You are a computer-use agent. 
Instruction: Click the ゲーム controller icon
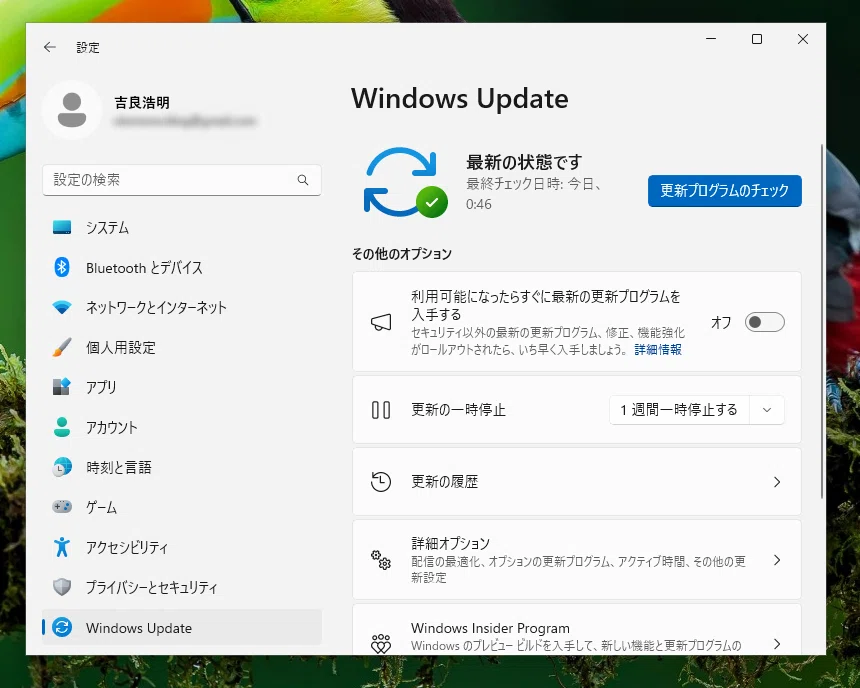[62, 506]
